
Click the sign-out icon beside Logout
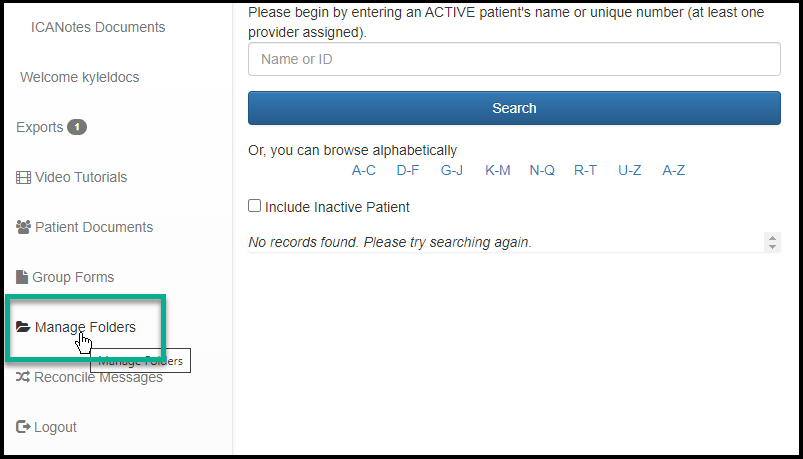click(23, 427)
